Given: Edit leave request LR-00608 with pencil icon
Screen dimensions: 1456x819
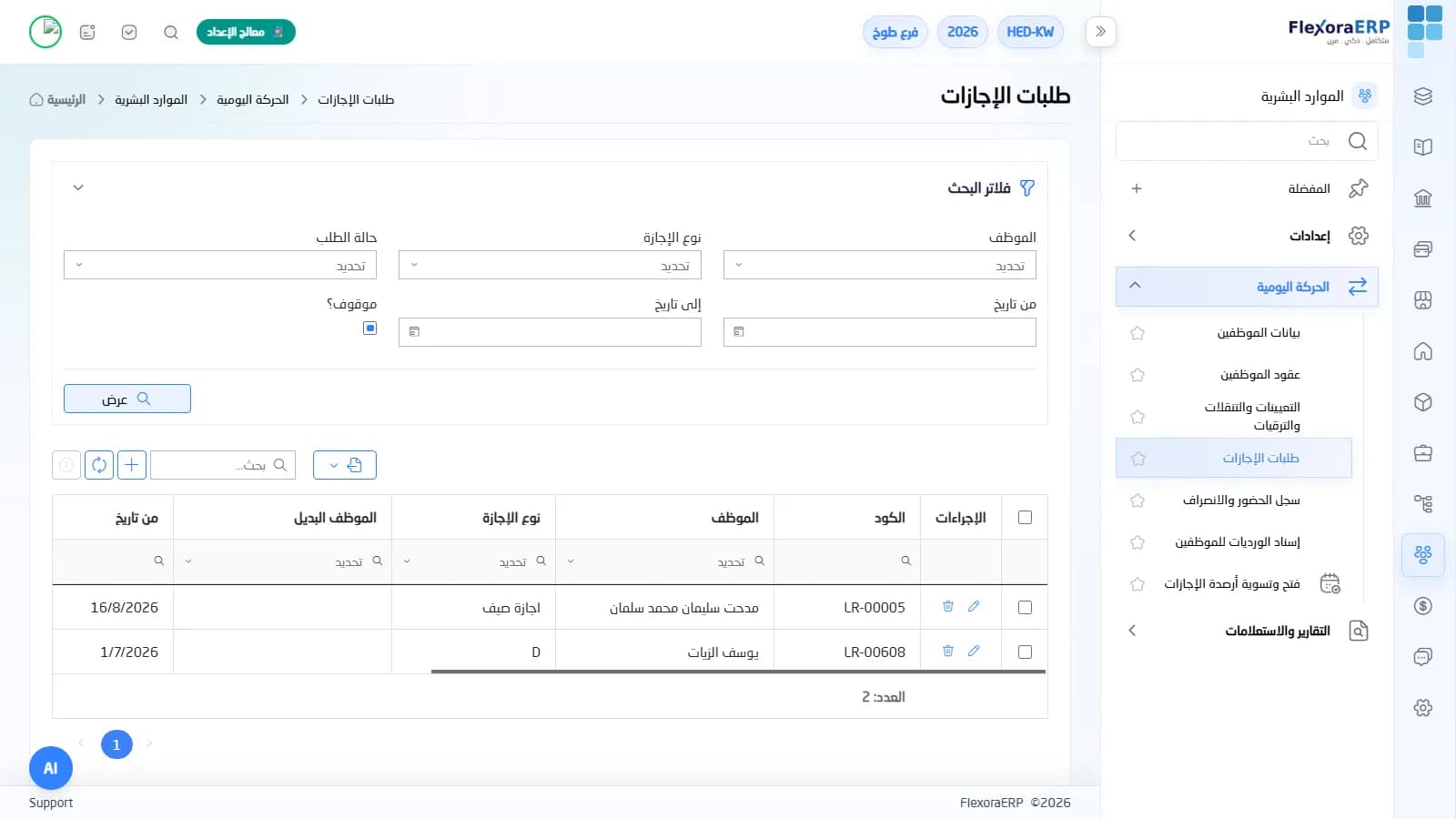Looking at the screenshot, I should (x=974, y=652).
